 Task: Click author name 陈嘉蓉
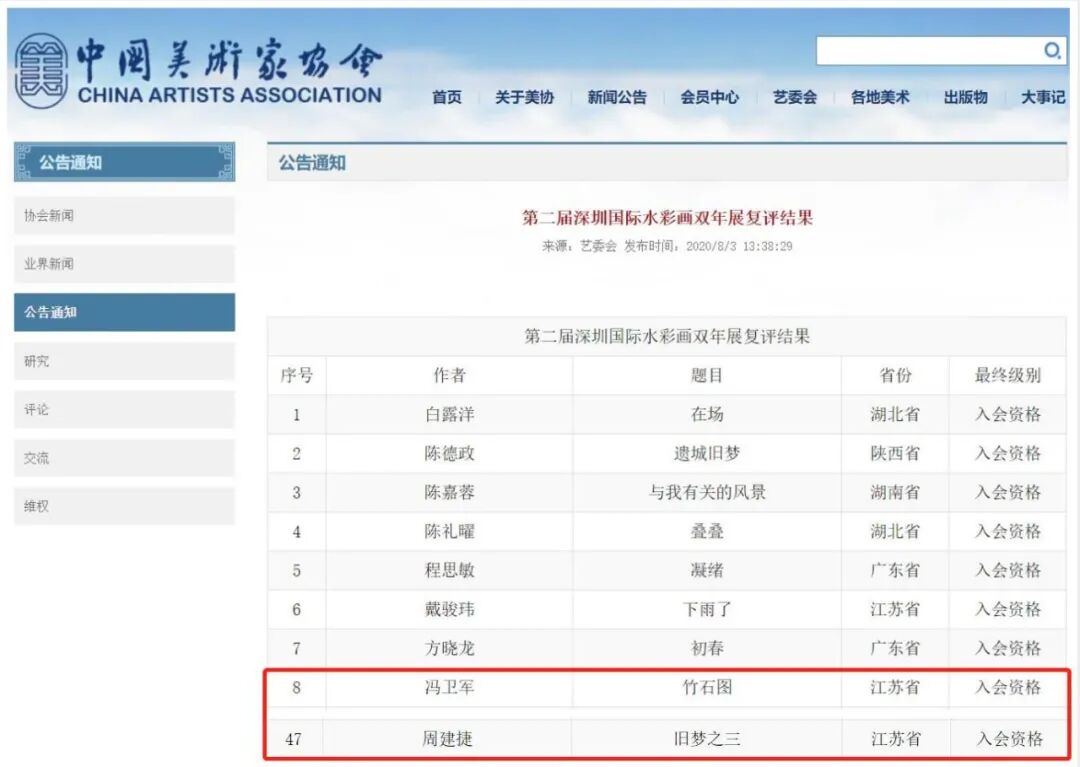(449, 492)
